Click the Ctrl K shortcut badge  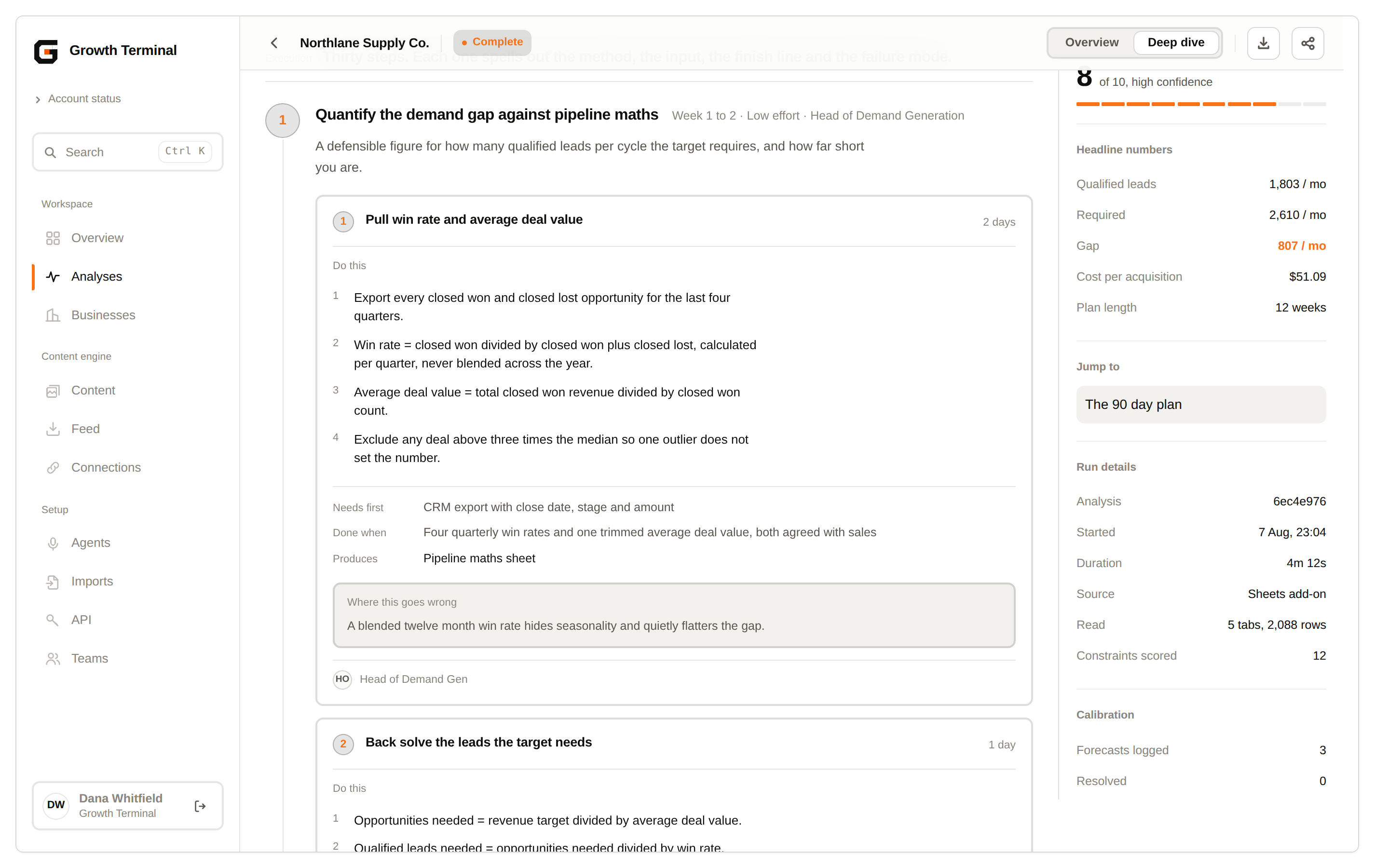pyautogui.click(x=185, y=151)
